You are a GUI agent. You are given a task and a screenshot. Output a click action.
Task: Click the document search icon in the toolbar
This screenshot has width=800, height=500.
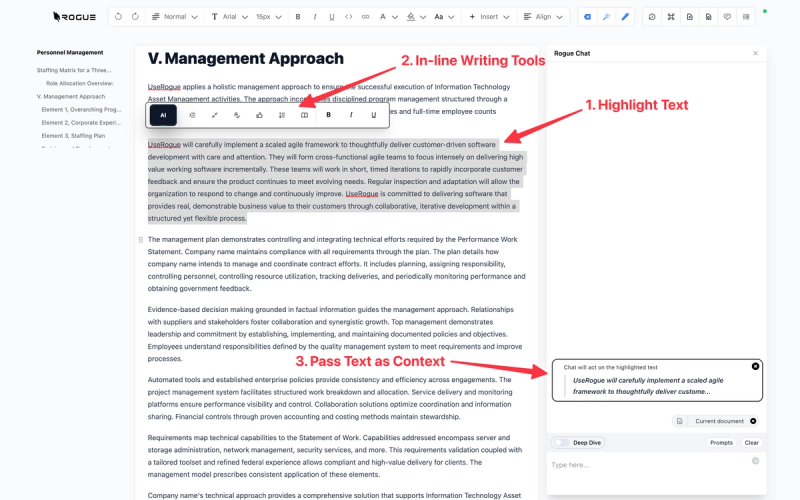(x=709, y=17)
